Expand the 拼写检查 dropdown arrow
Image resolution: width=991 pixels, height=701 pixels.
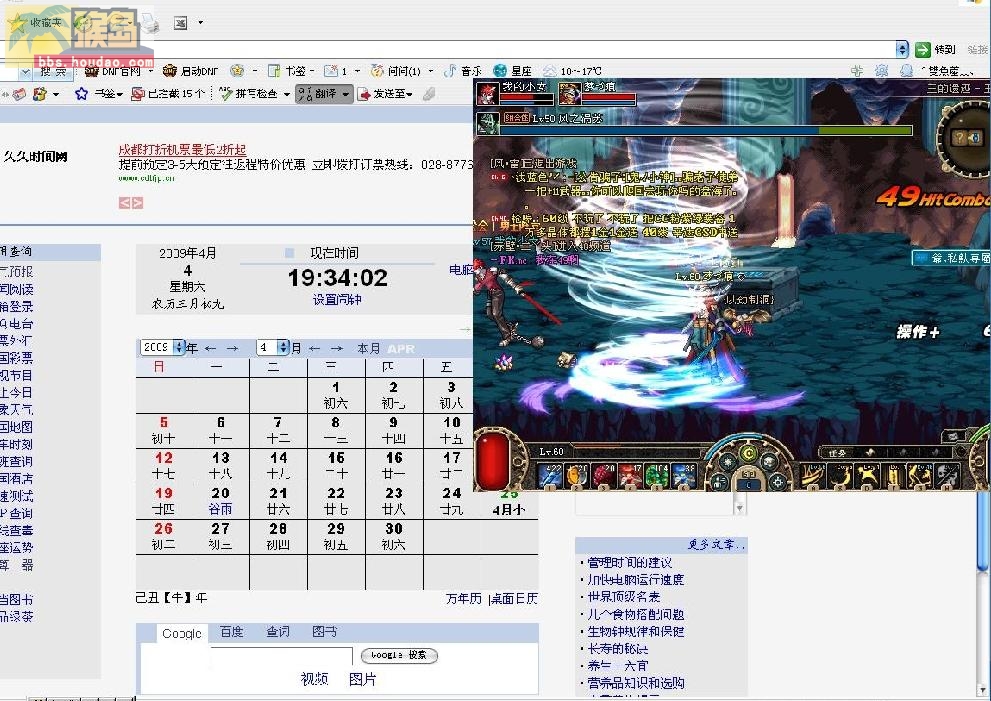click(286, 94)
